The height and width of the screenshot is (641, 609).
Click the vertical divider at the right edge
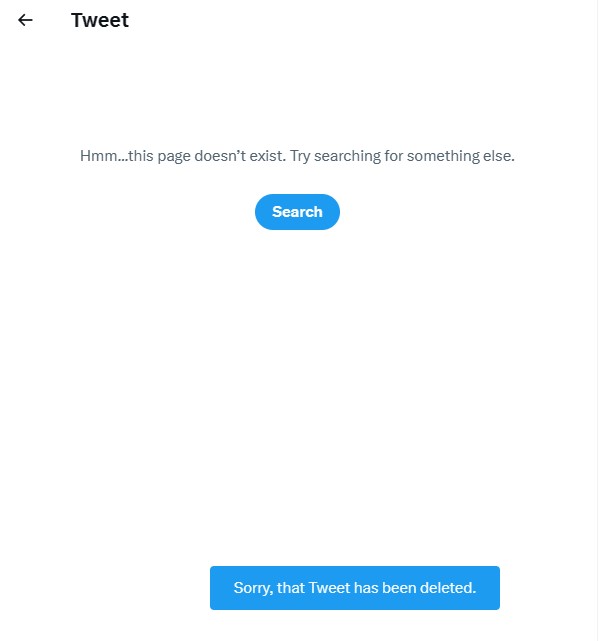coord(598,320)
